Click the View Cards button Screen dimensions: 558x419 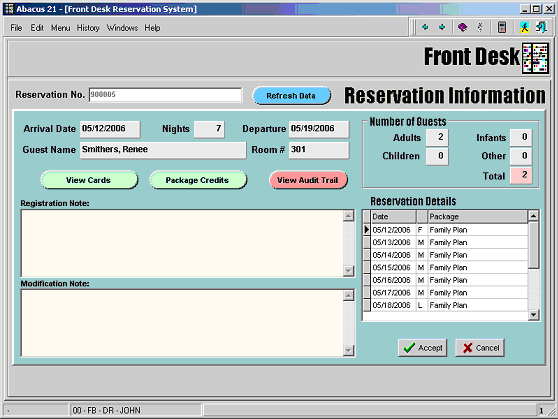pyautogui.click(x=89, y=180)
